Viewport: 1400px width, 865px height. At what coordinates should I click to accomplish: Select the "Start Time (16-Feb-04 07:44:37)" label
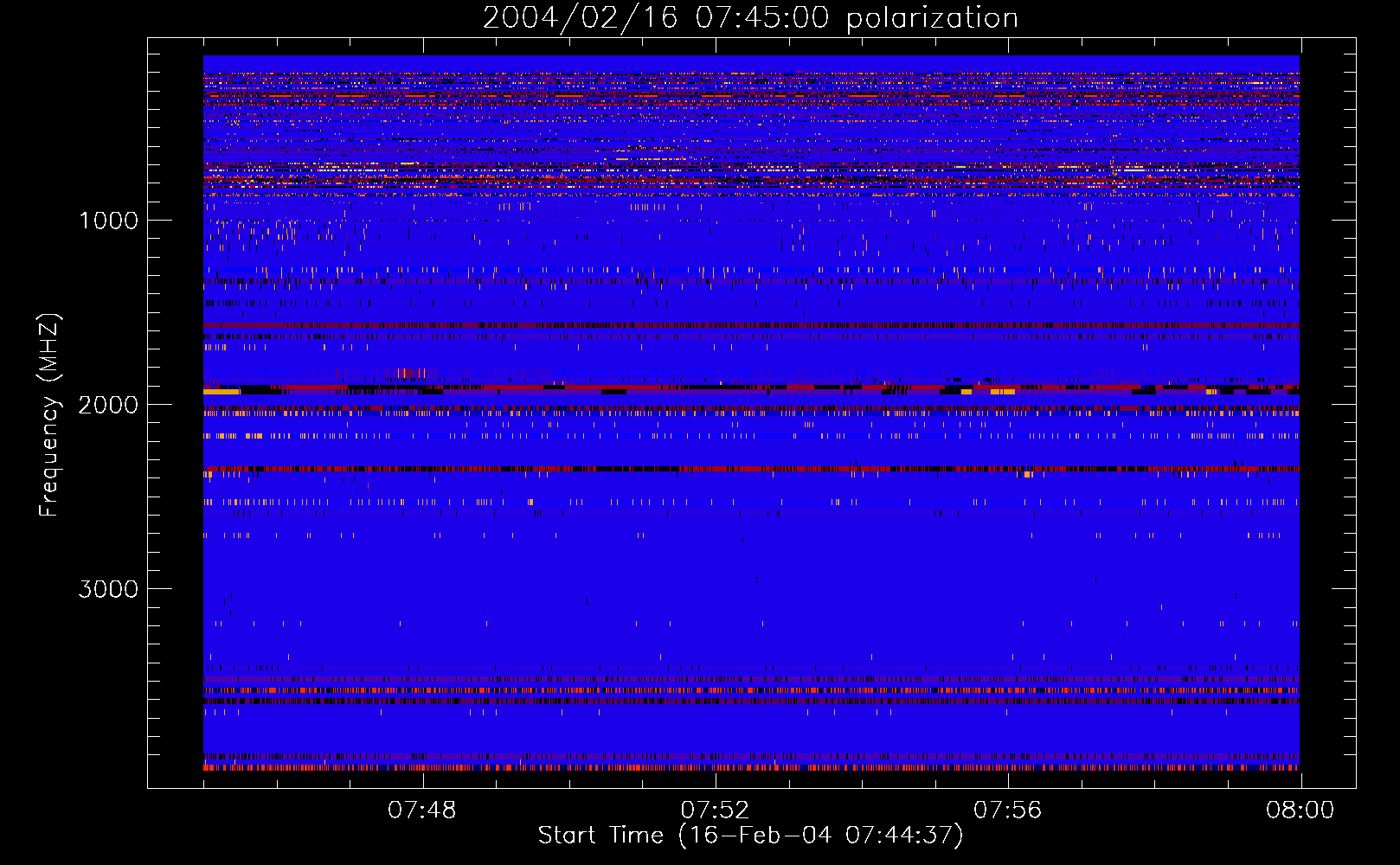click(750, 836)
